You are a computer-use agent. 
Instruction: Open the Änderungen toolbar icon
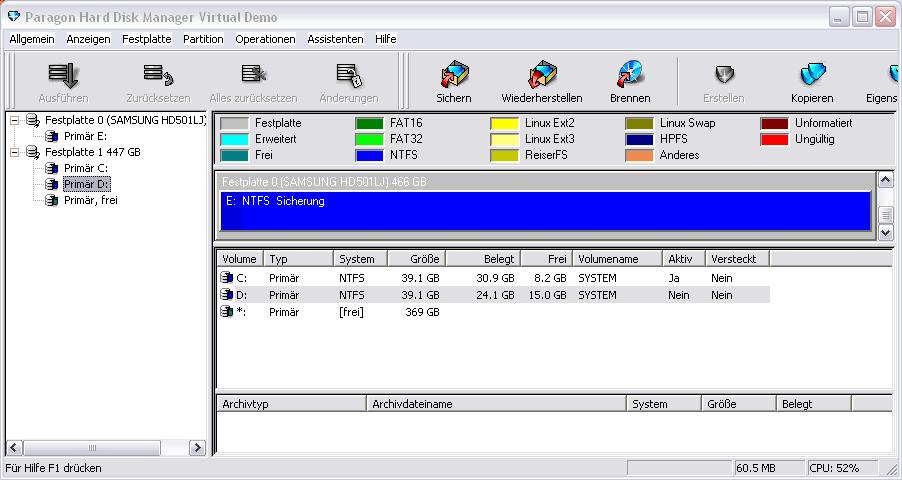[349, 75]
